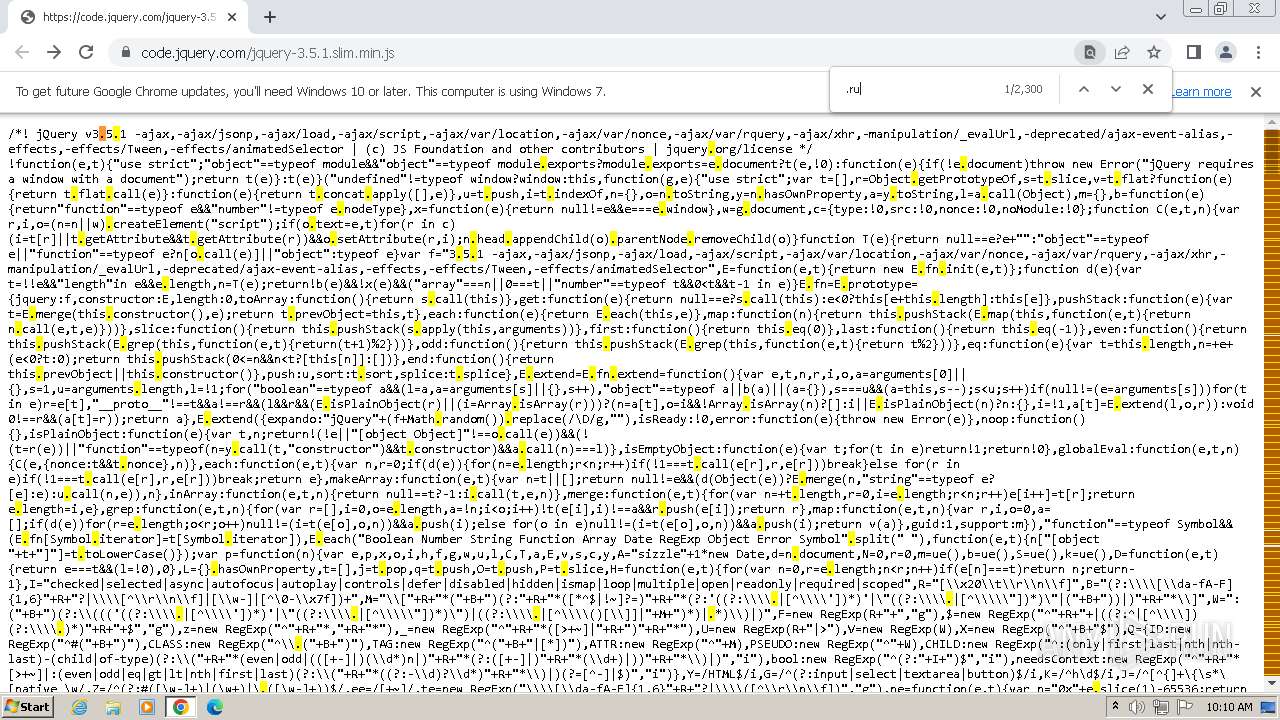Go forward to the next page
The height and width of the screenshot is (720, 1280).
[x=54, y=52]
